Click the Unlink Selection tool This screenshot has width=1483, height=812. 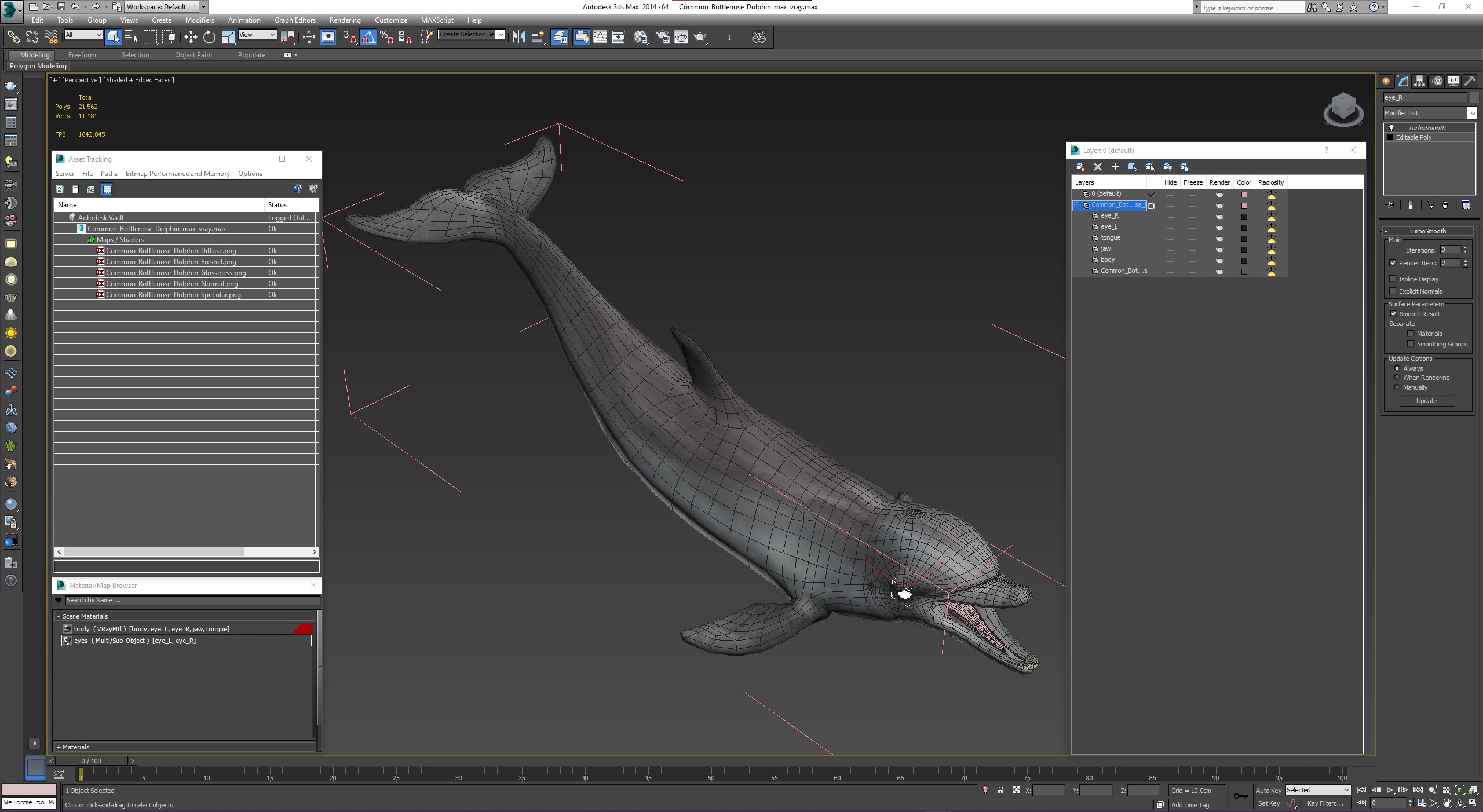[x=32, y=37]
